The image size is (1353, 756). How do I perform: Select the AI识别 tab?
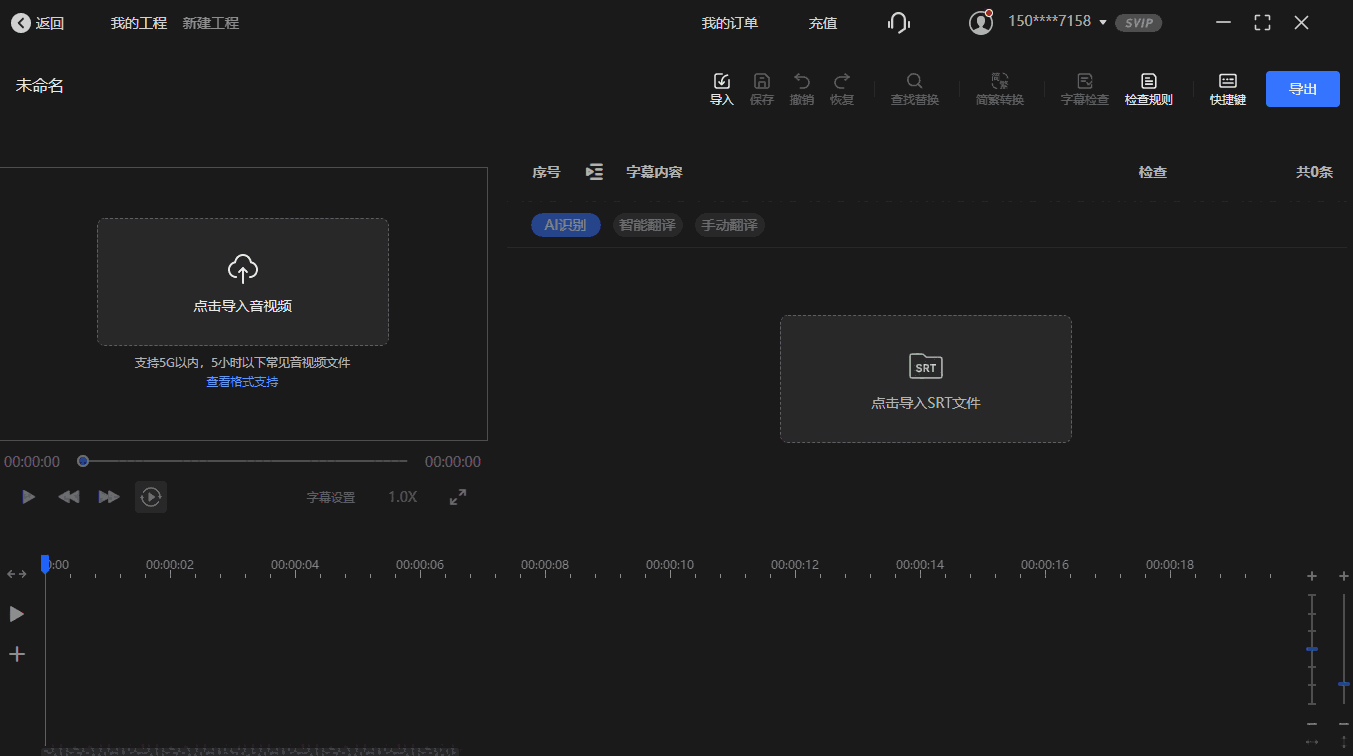pos(566,225)
